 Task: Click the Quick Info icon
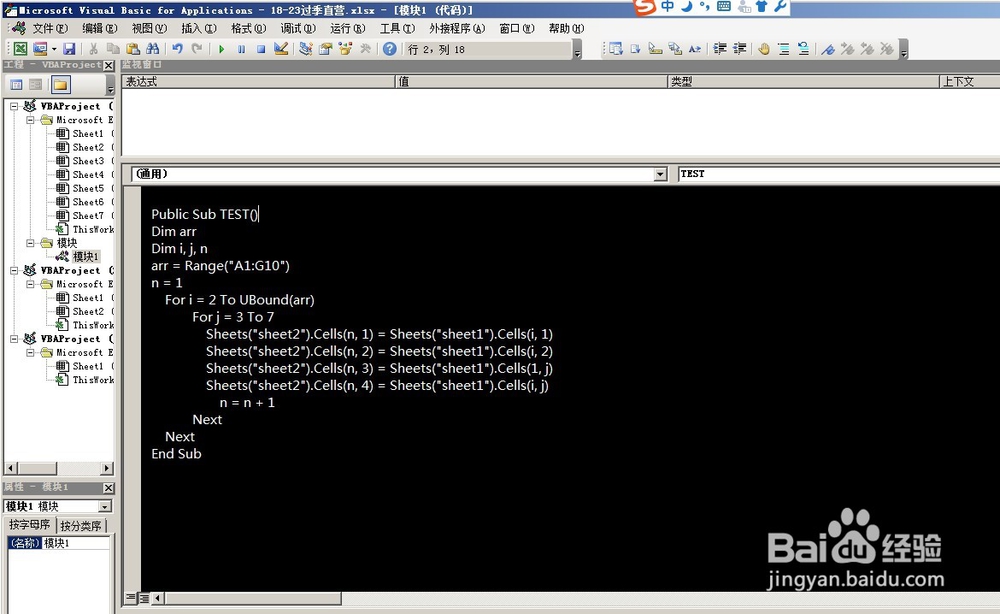[x=655, y=49]
